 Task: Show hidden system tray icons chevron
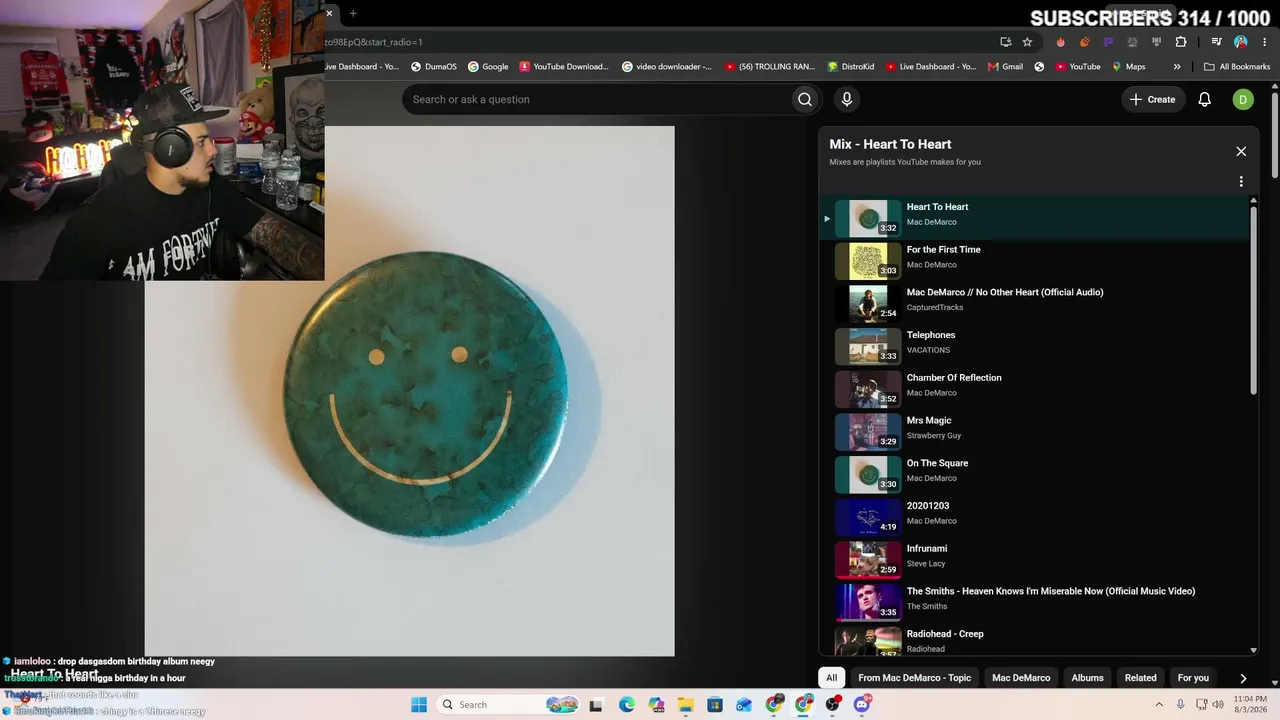click(1159, 705)
